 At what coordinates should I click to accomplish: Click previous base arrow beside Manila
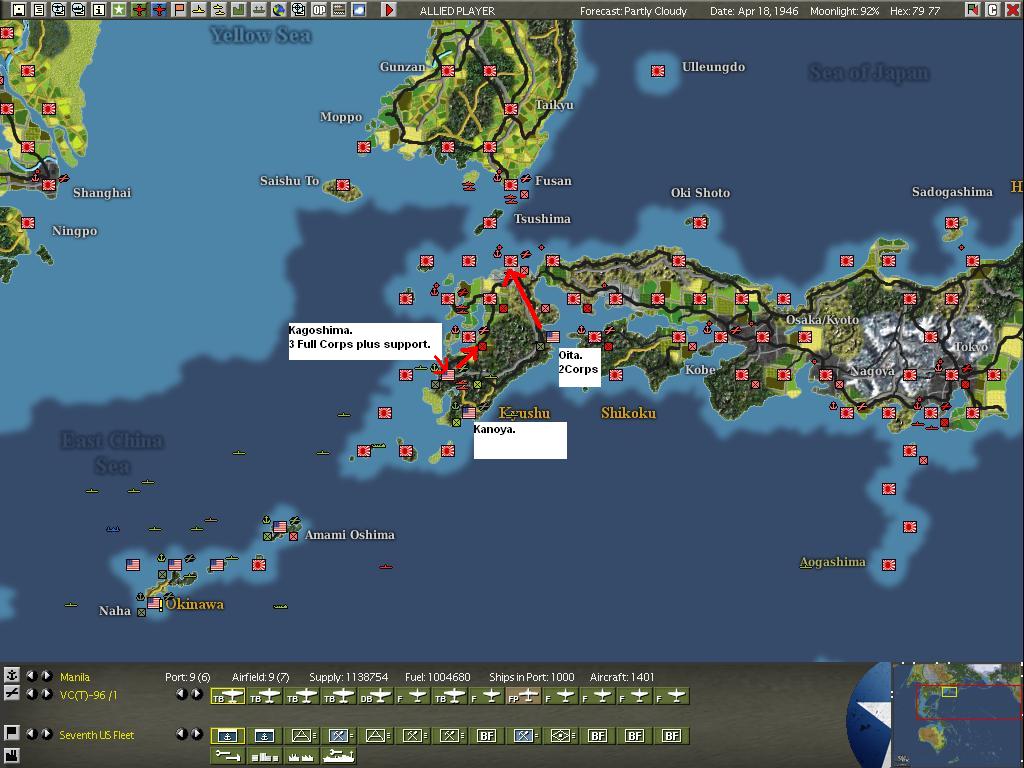pyautogui.click(x=31, y=675)
